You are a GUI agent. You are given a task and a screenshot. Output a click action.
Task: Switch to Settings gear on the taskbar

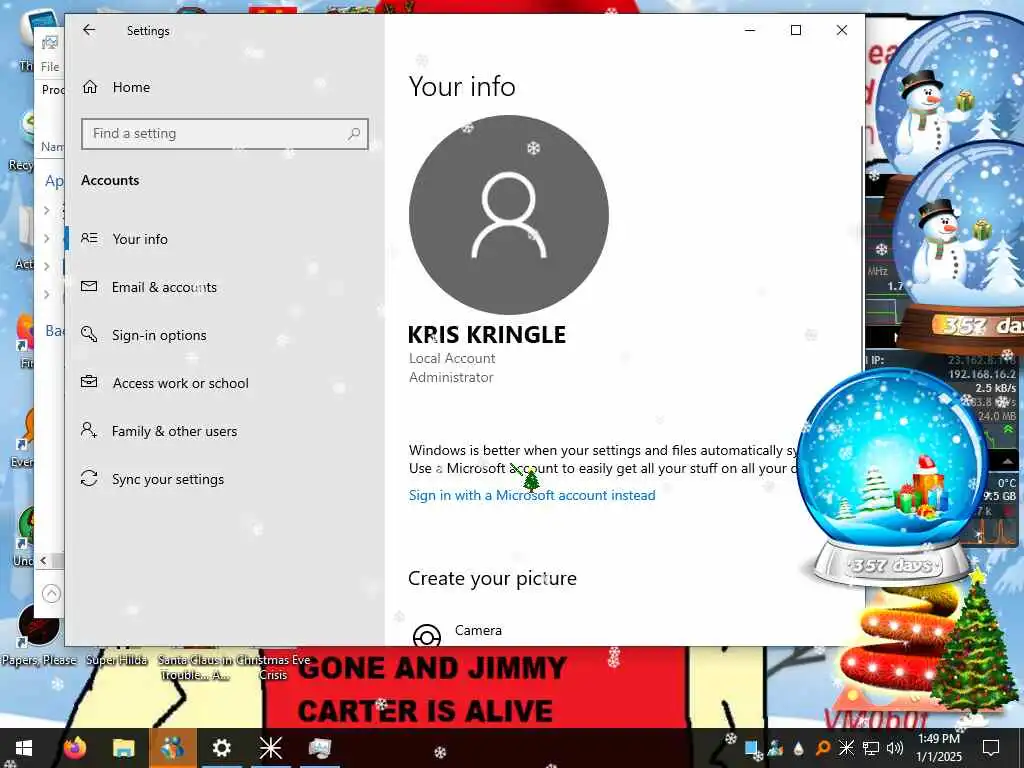[221, 748]
